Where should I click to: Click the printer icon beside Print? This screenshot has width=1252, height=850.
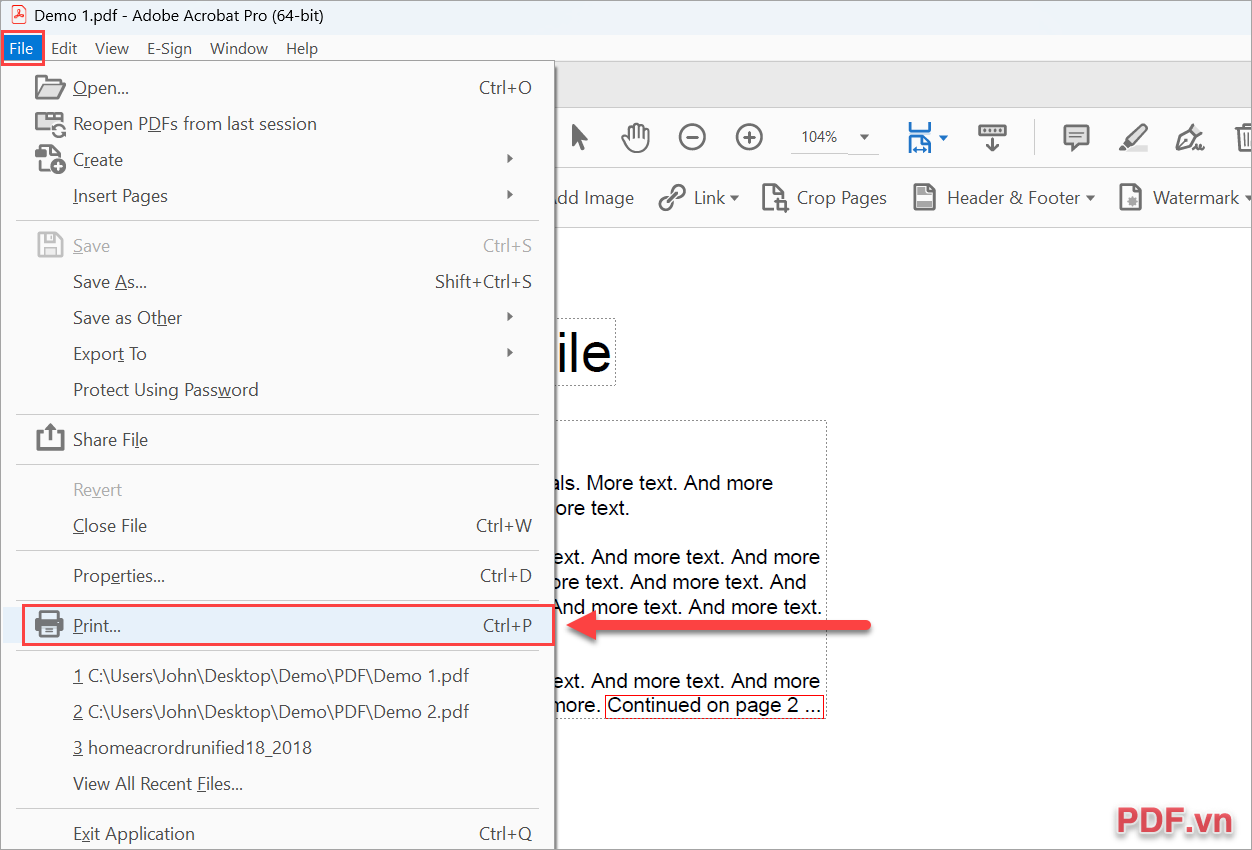pos(50,625)
